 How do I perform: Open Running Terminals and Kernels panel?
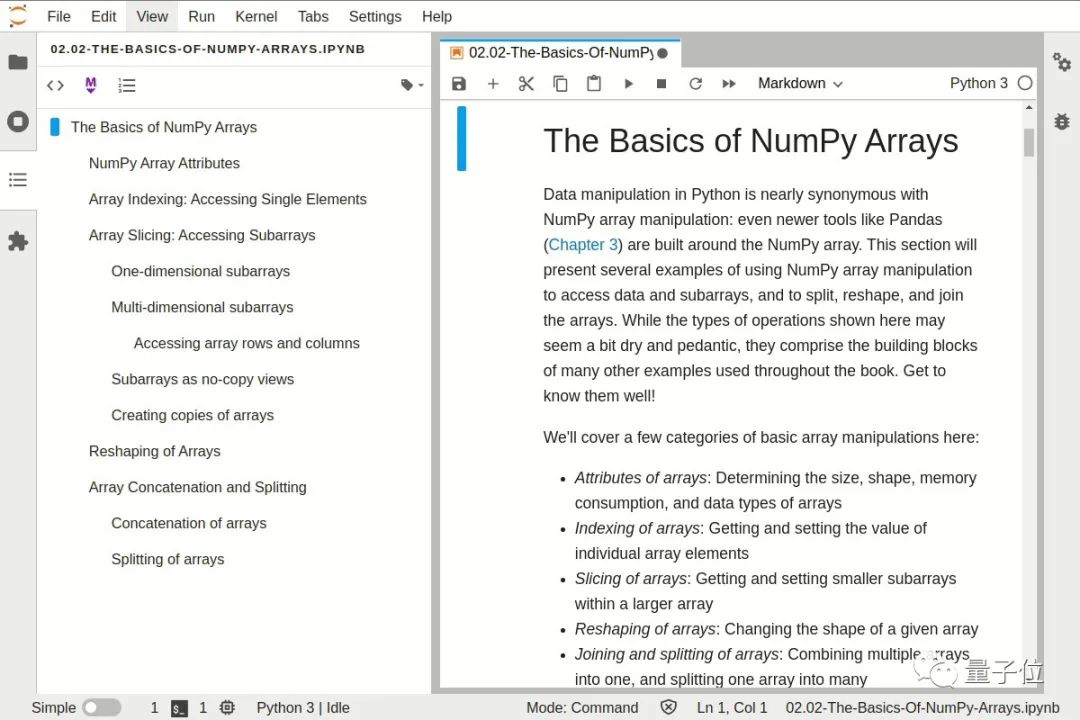coord(18,121)
